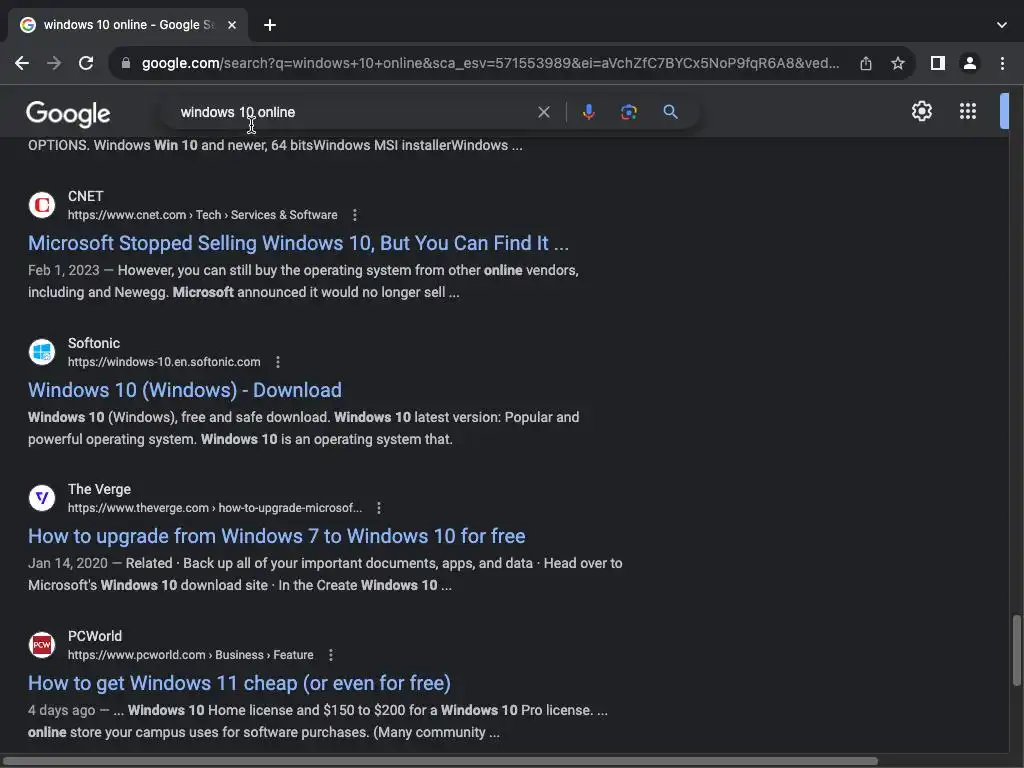The width and height of the screenshot is (1024, 768).
Task: Open How to upgrade from Windows 7 article
Action: point(277,536)
